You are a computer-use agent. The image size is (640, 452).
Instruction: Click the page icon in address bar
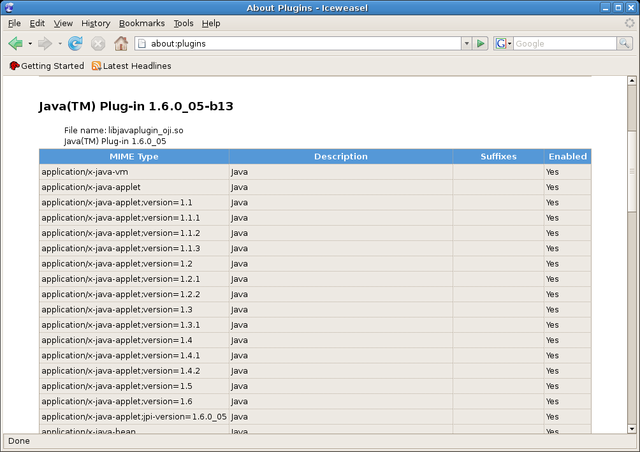(x=142, y=43)
